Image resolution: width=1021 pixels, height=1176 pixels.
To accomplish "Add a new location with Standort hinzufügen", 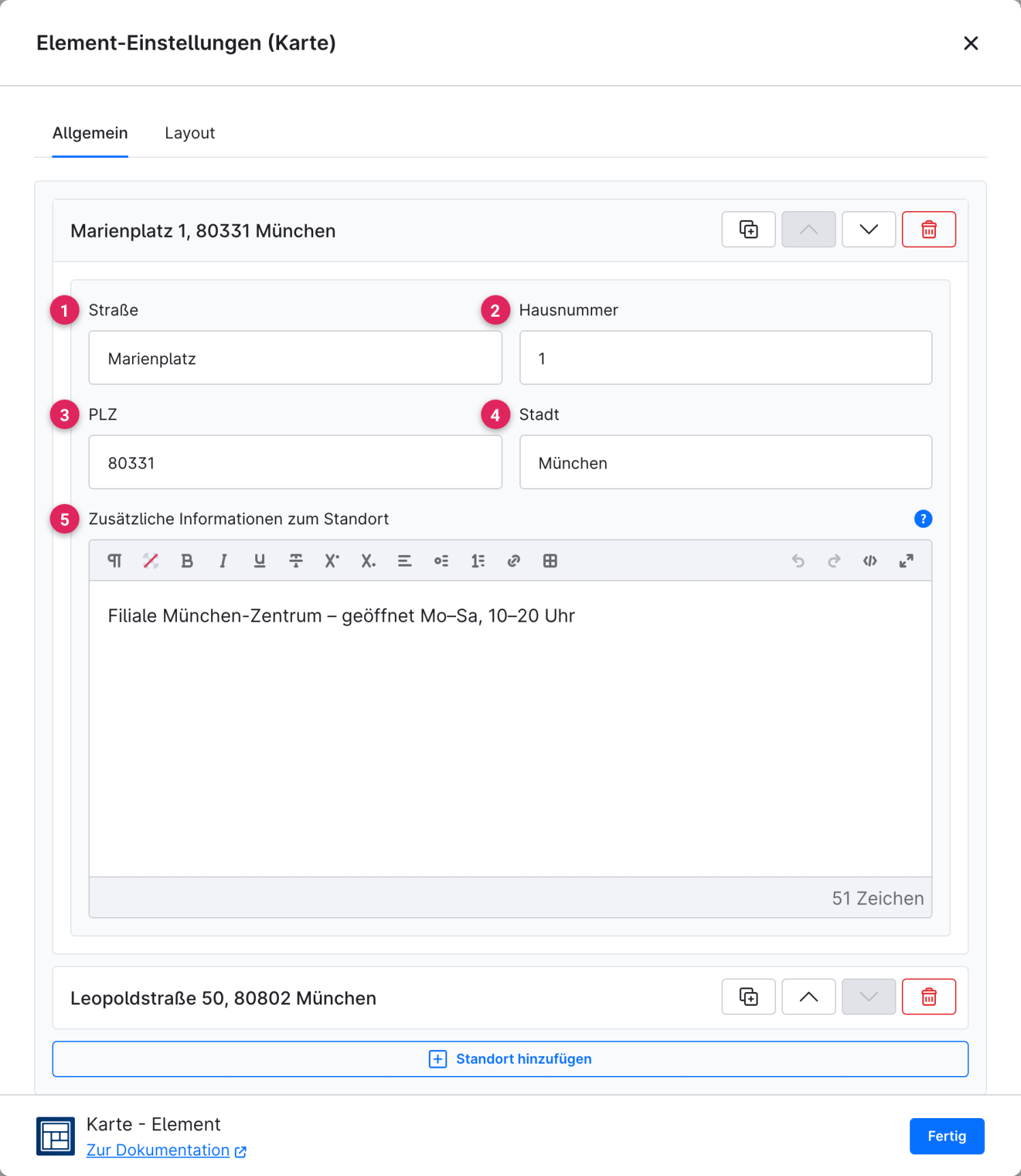I will click(510, 1059).
